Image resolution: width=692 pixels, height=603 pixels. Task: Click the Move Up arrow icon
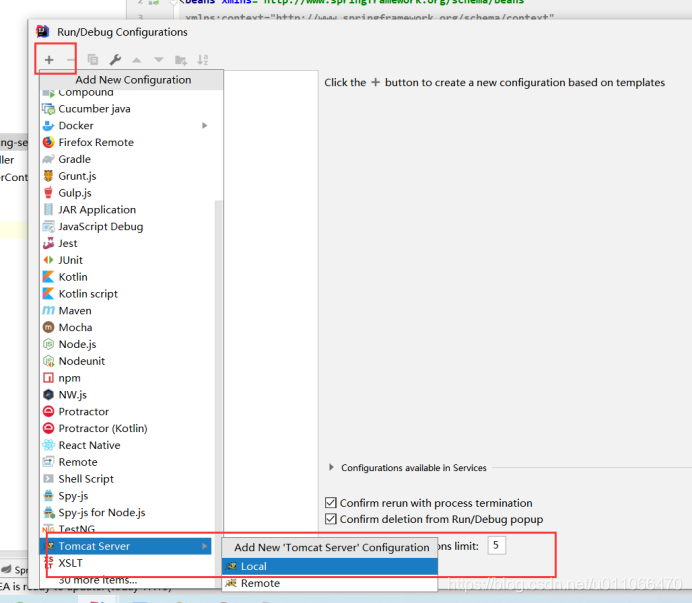click(137, 60)
